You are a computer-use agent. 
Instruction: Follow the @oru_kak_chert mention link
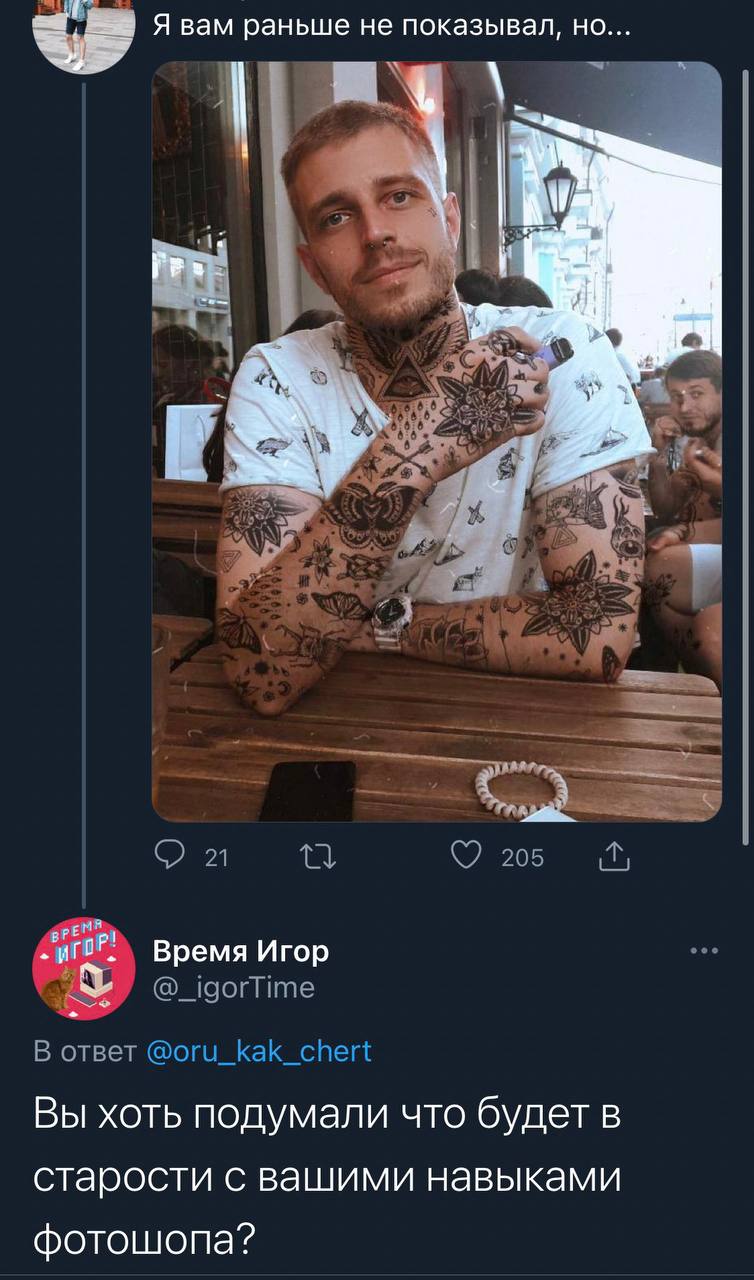[259, 1051]
